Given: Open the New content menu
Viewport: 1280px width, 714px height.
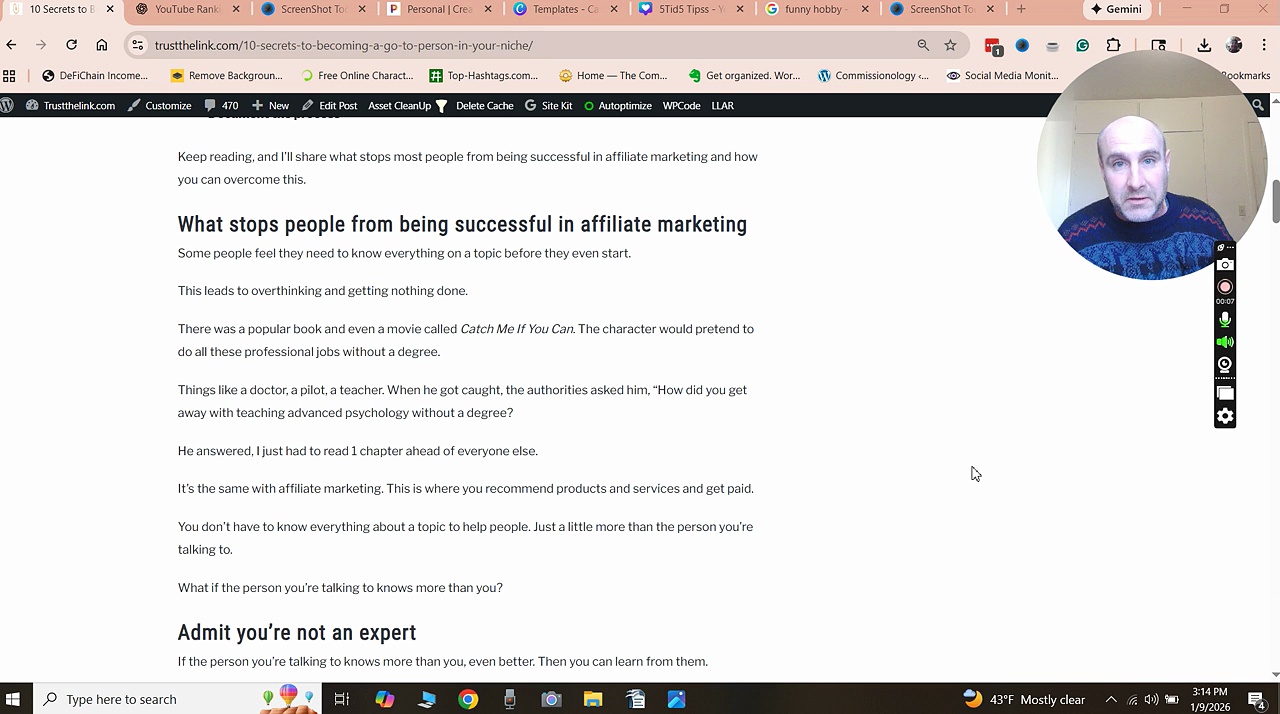Looking at the screenshot, I should pyautogui.click(x=270, y=105).
